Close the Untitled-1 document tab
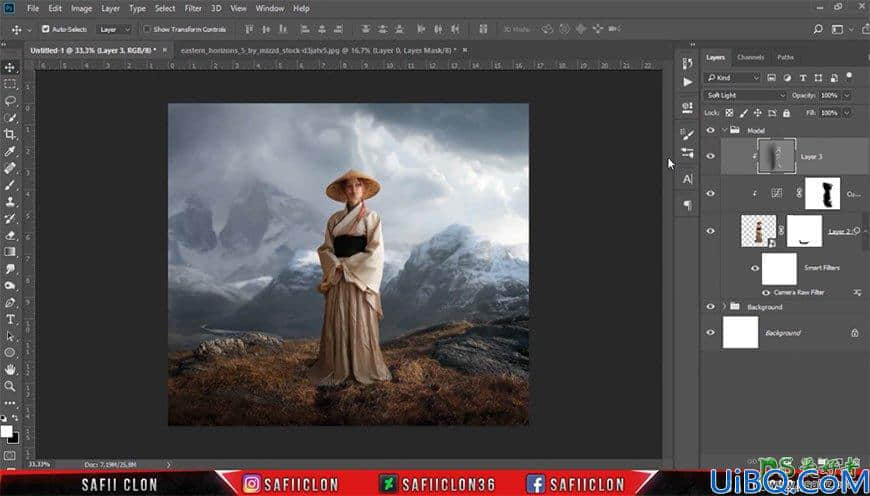The image size is (870, 496). [164, 50]
